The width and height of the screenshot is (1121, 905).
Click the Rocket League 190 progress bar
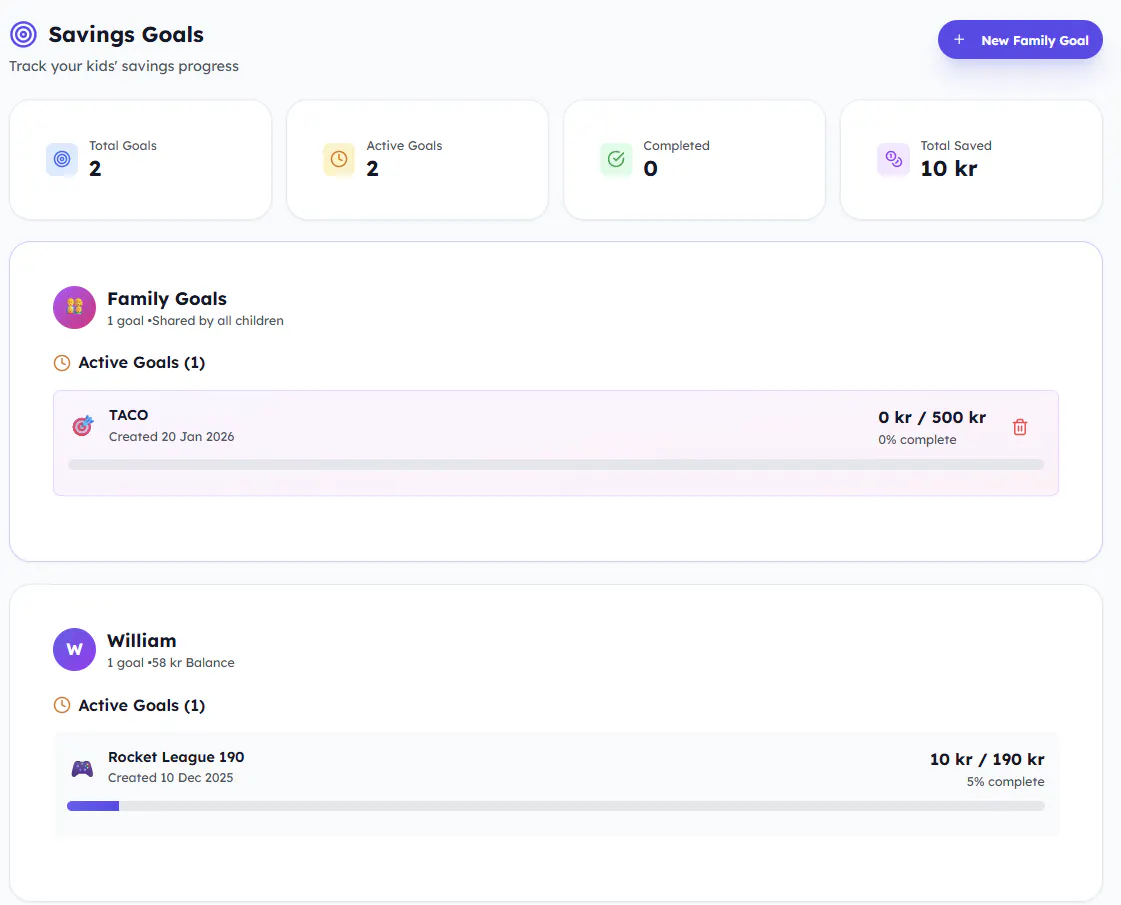click(556, 806)
